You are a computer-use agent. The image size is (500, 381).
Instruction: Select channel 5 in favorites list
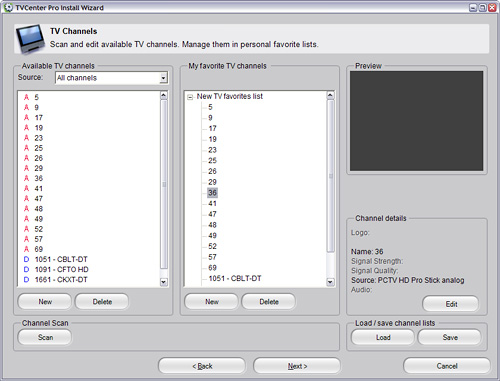(210, 107)
